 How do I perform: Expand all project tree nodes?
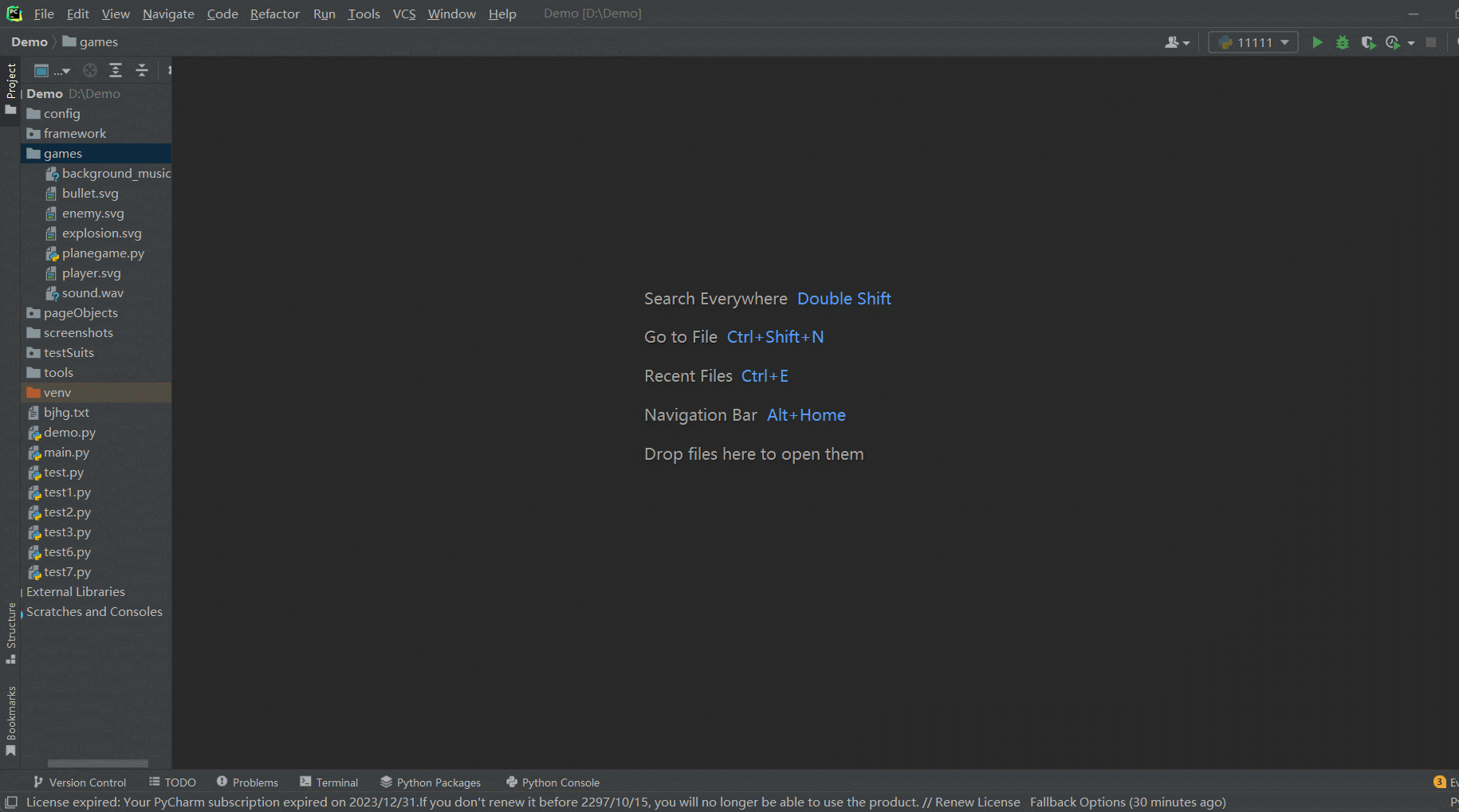(116, 71)
